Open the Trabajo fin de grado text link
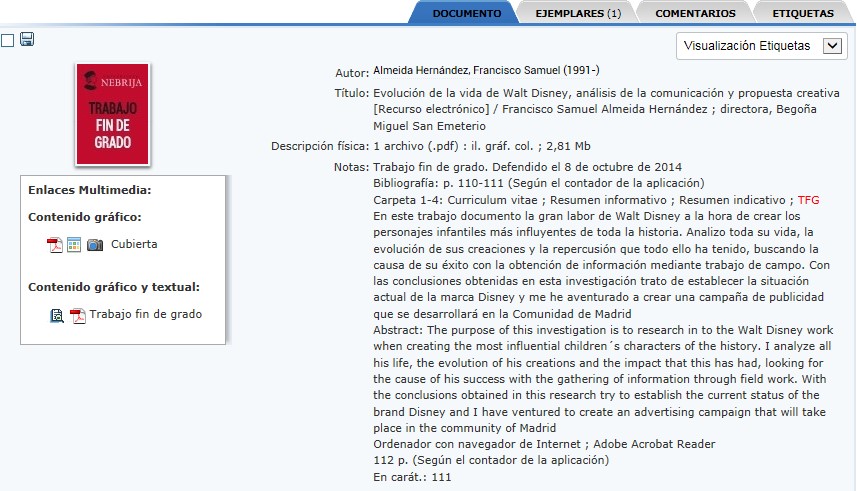This screenshot has width=857, height=491. (145, 314)
